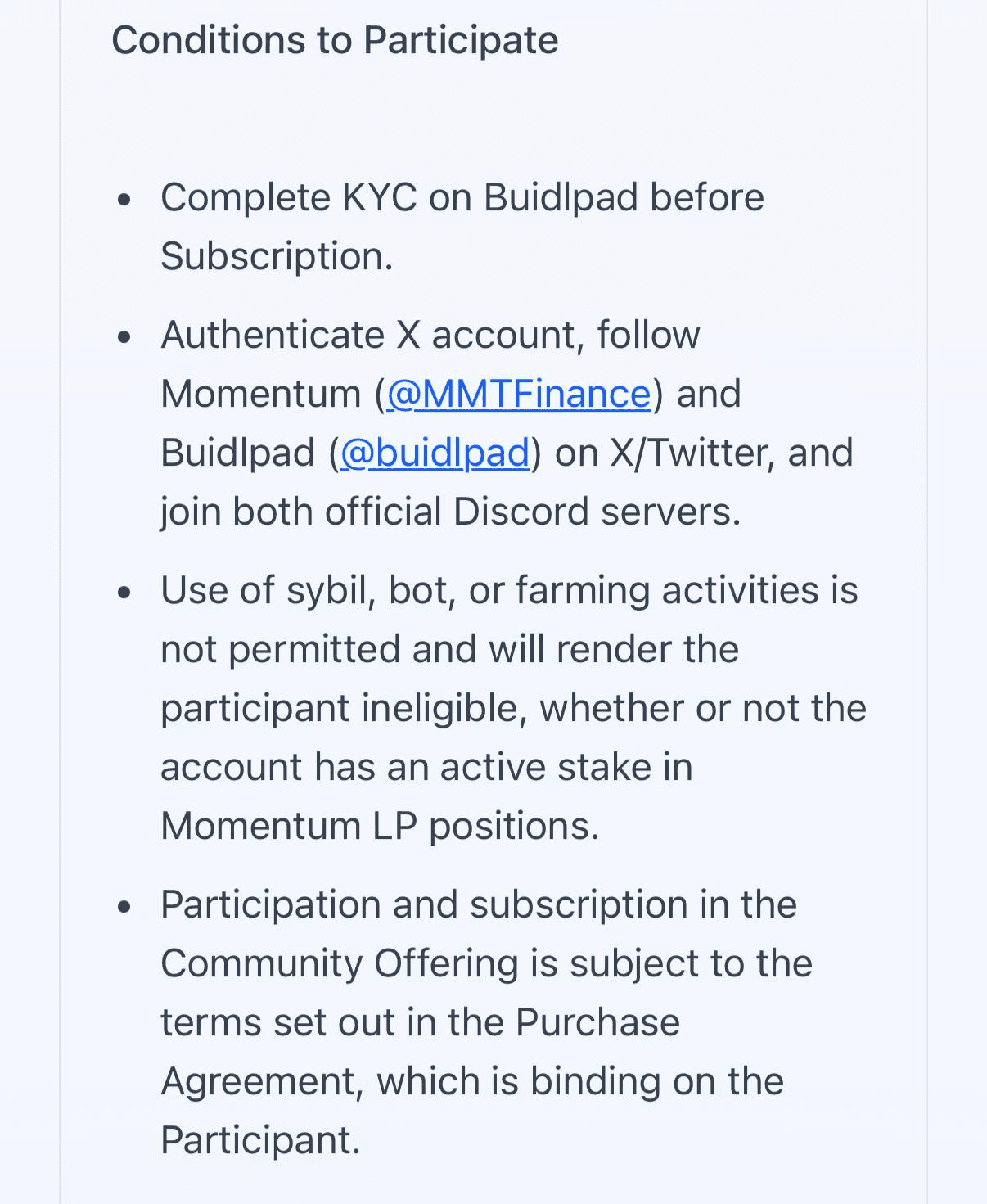
Task: Click the word Subscription in the first bullet
Action: point(276,257)
